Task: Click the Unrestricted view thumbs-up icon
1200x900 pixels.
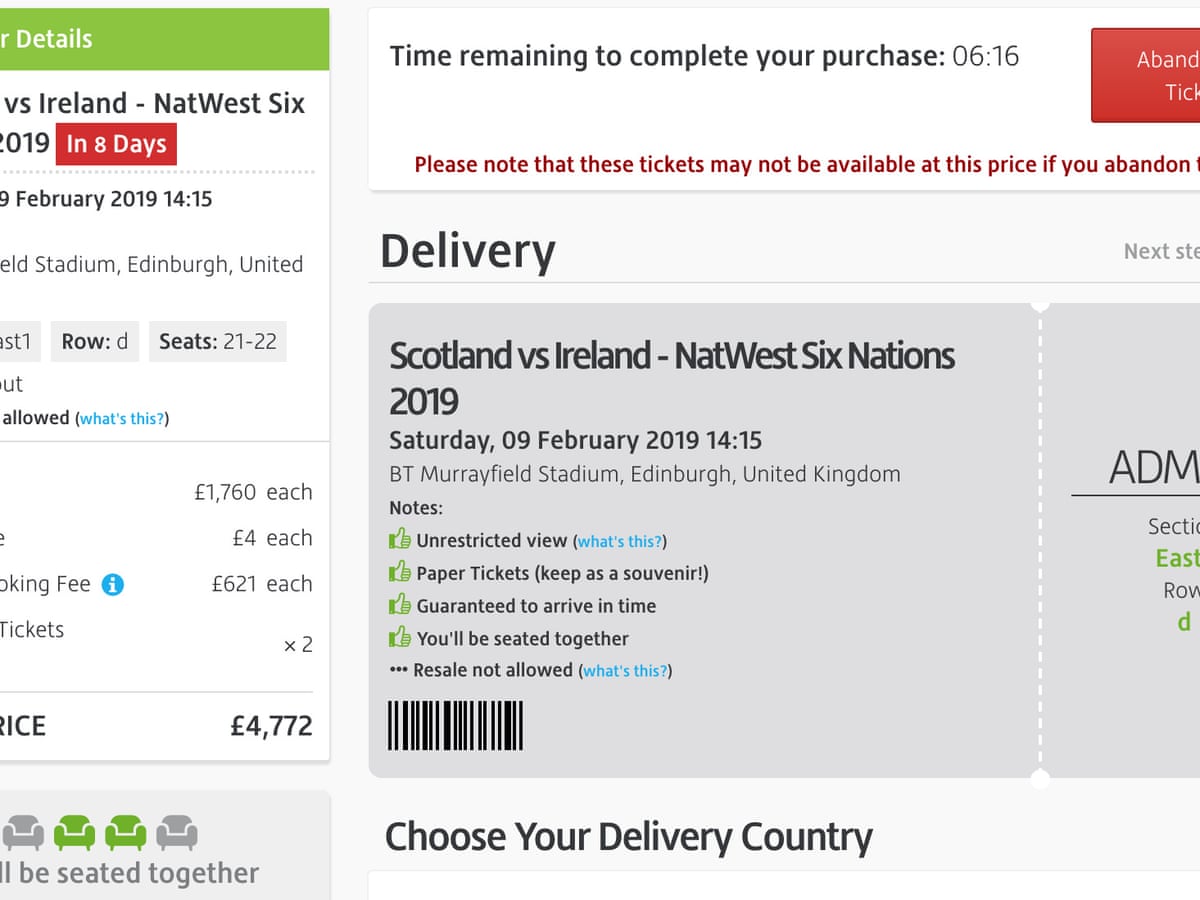Action: pyautogui.click(x=400, y=540)
